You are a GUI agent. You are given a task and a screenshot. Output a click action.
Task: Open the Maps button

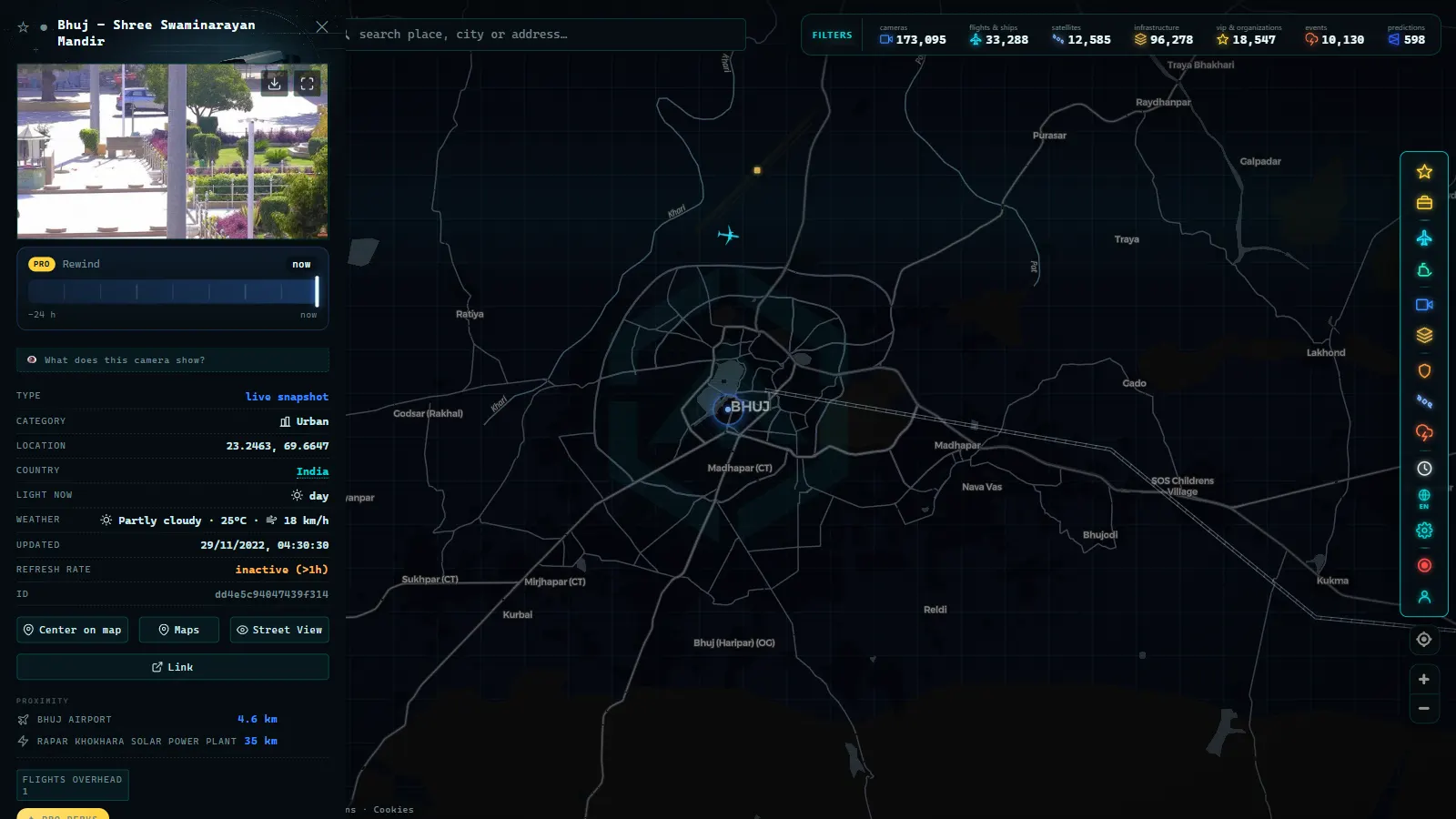click(179, 630)
